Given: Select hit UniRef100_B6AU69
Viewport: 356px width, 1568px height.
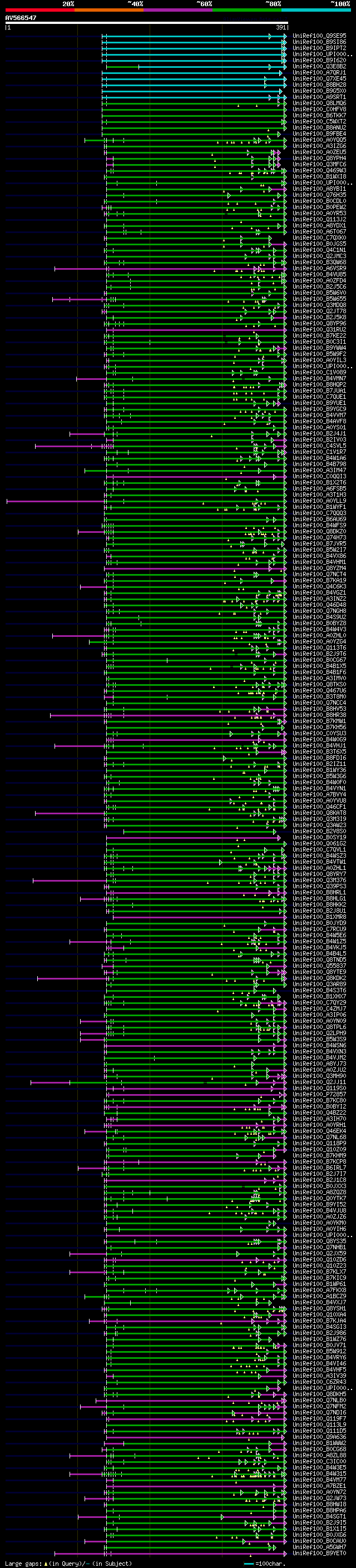Looking at the screenshot, I should 319,519.
